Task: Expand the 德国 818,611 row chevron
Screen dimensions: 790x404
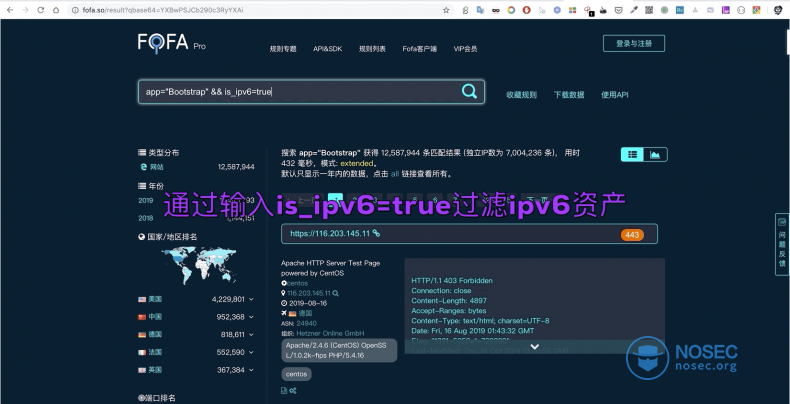Action: pyautogui.click(x=251, y=334)
